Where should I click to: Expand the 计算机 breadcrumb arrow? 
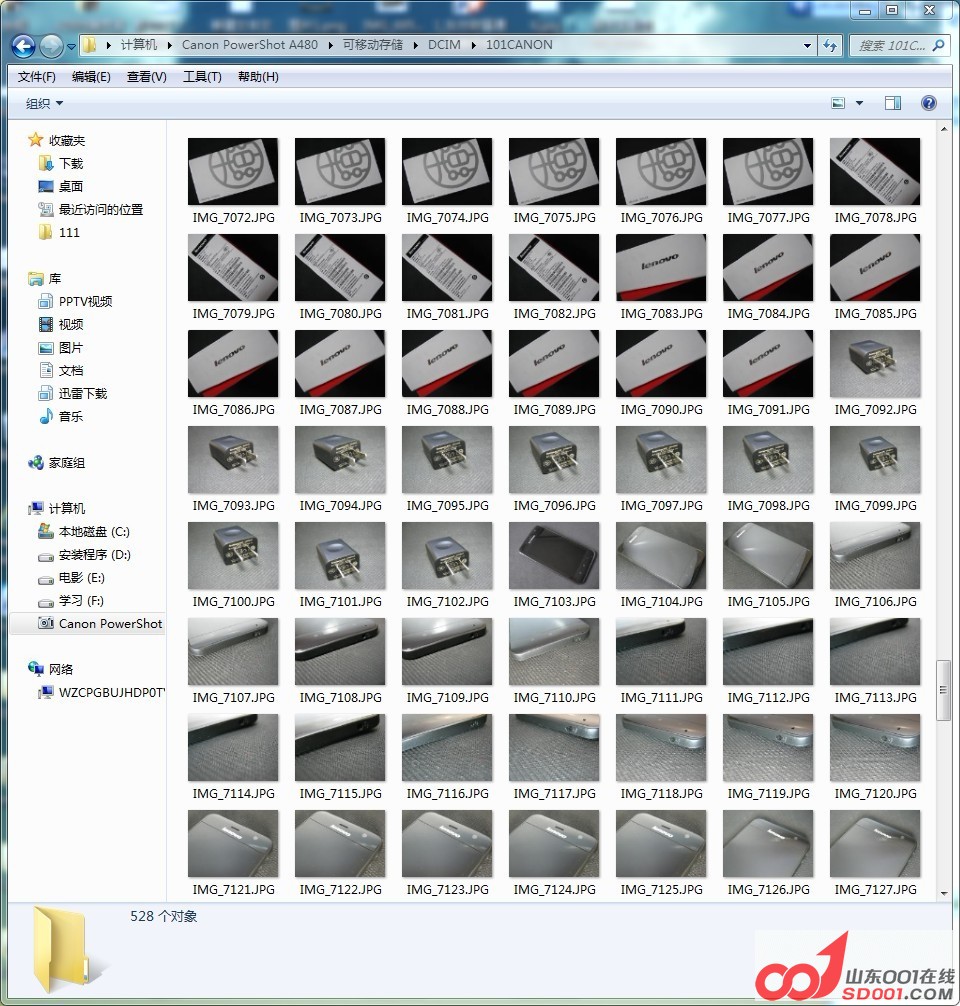tap(169, 45)
